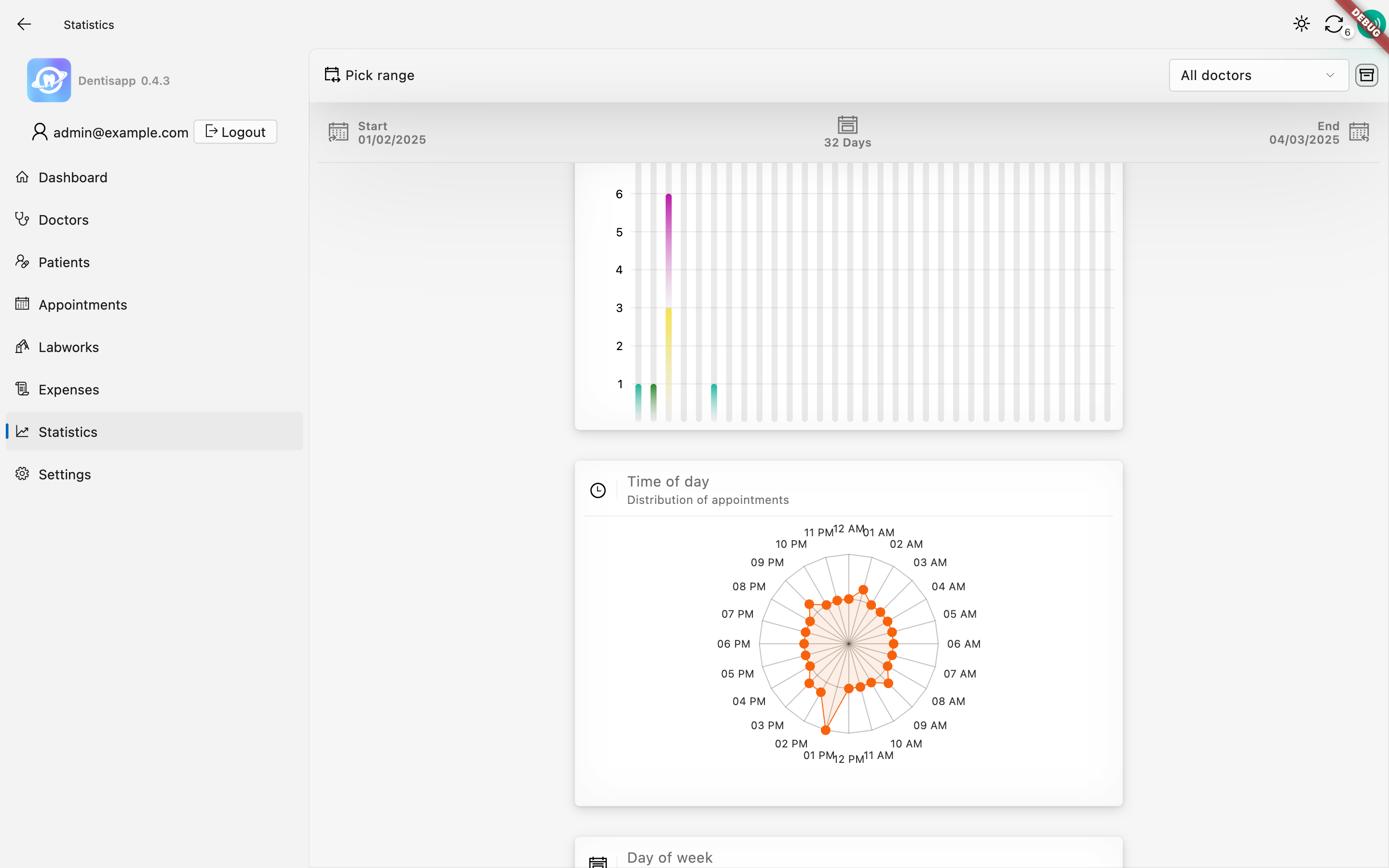Click the clock icon on Time of day card
Viewport: 1389px width, 868px height.
click(598, 490)
